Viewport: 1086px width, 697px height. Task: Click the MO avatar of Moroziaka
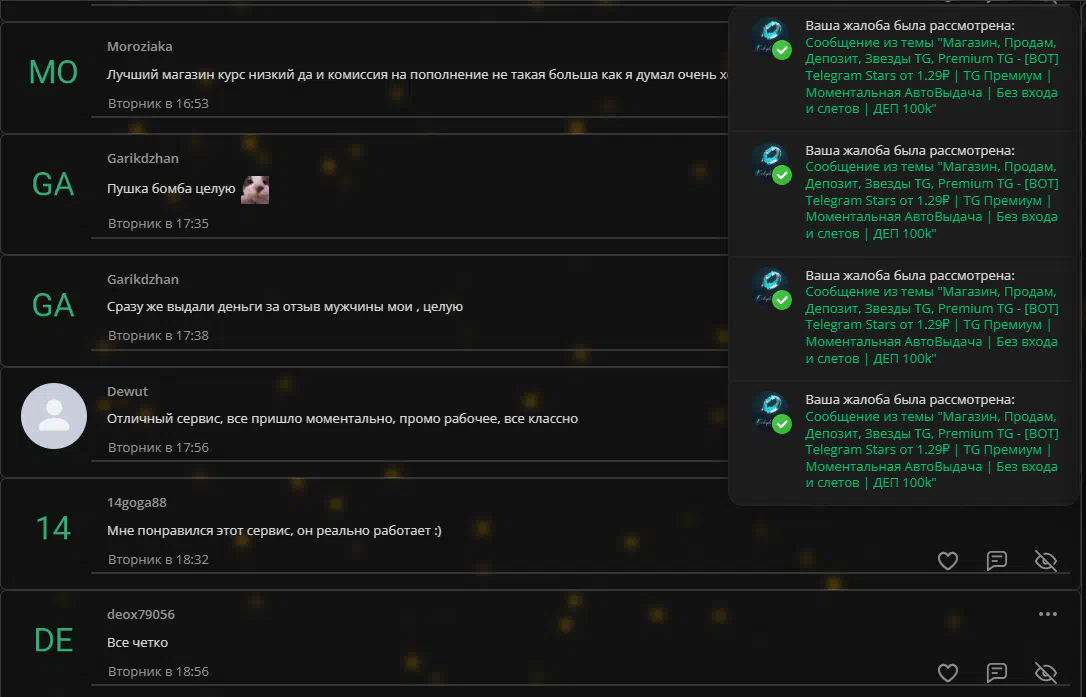pos(53,72)
